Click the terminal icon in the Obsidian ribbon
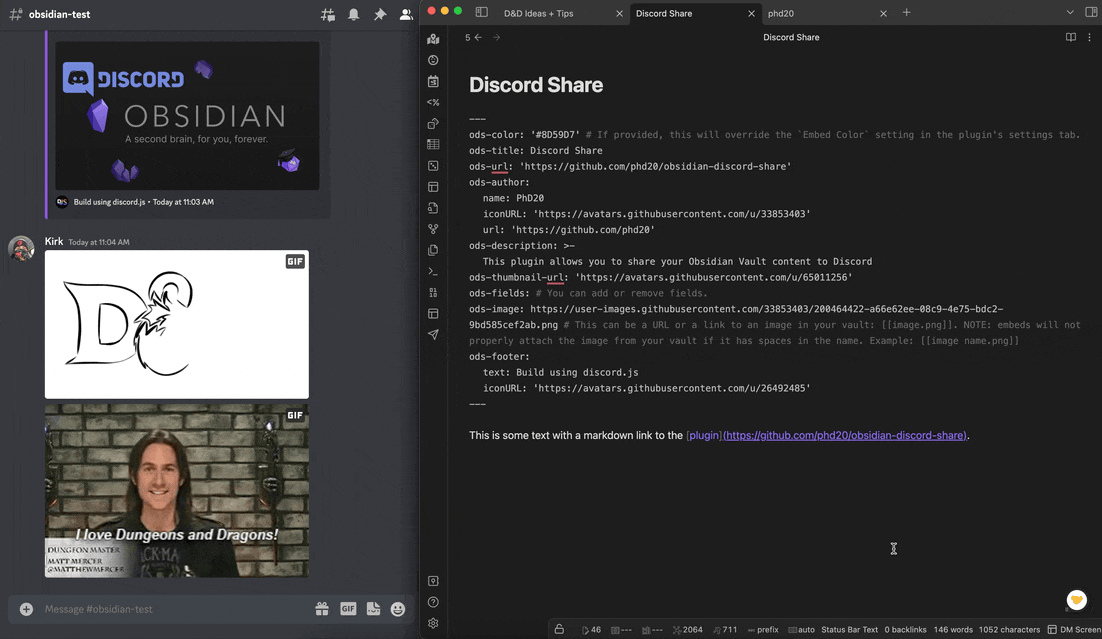The image size is (1102, 639). click(x=433, y=271)
